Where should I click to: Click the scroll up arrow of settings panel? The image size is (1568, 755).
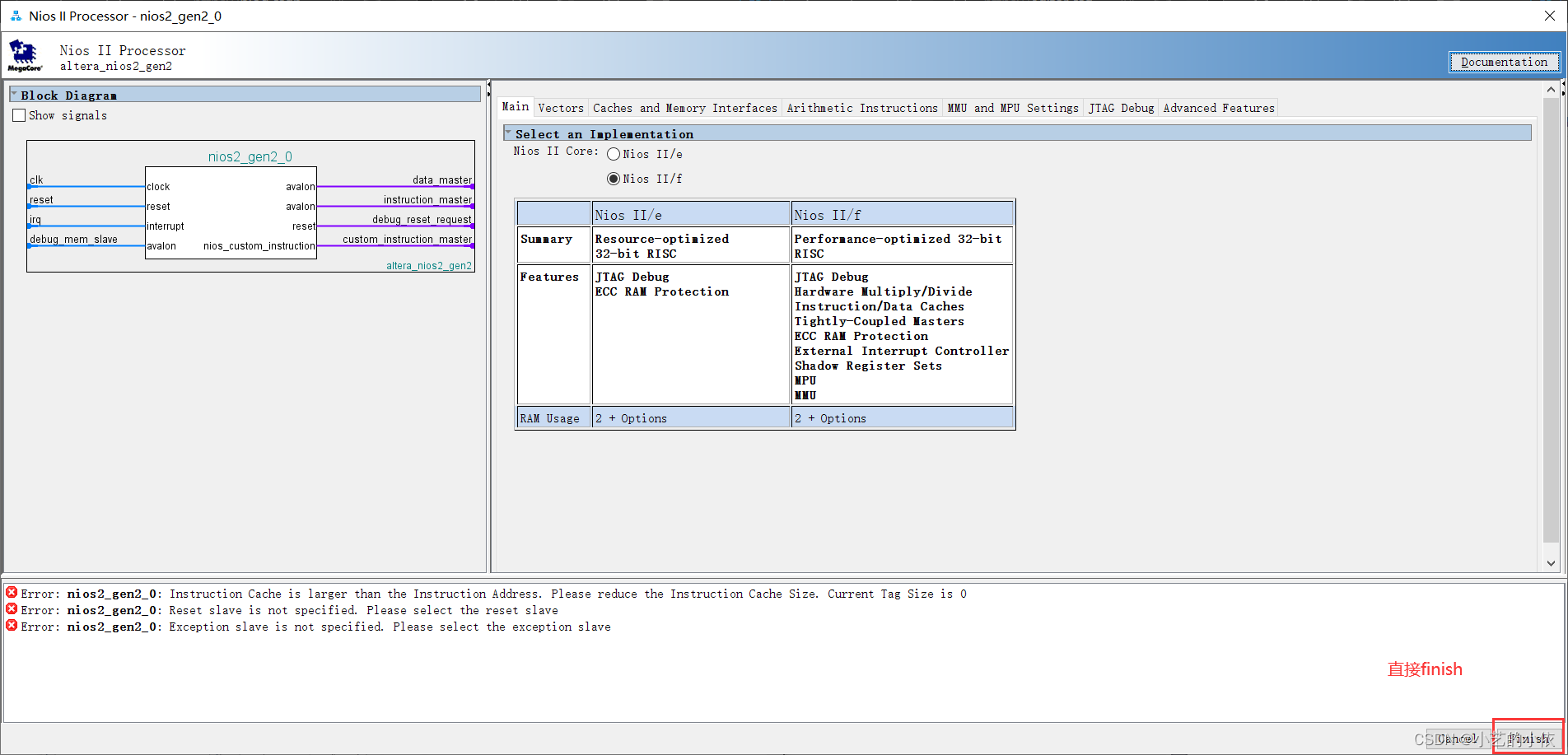point(1551,89)
